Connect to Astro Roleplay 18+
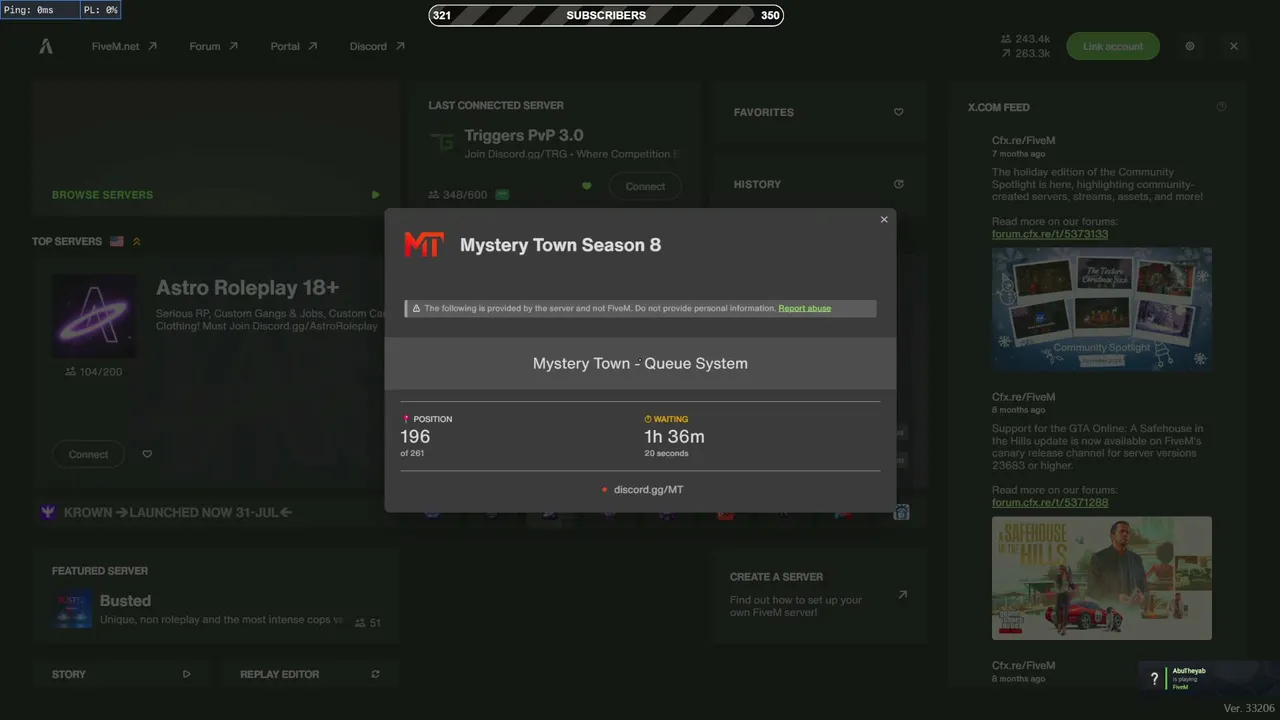The width and height of the screenshot is (1280, 720). [88, 454]
